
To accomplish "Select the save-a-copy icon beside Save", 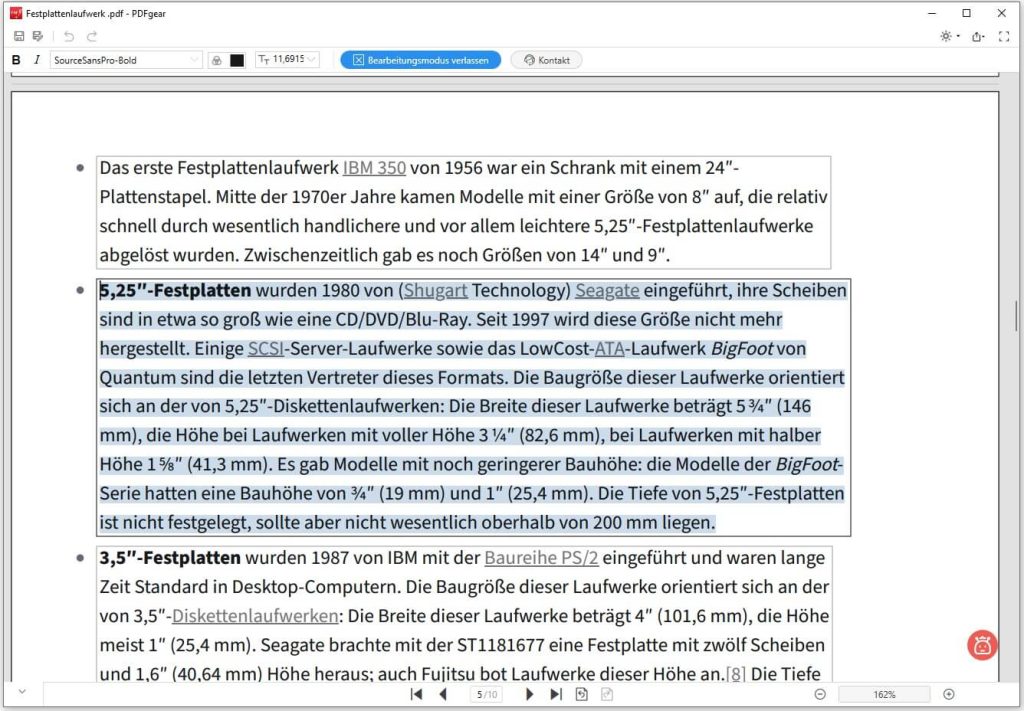I will tap(38, 35).
